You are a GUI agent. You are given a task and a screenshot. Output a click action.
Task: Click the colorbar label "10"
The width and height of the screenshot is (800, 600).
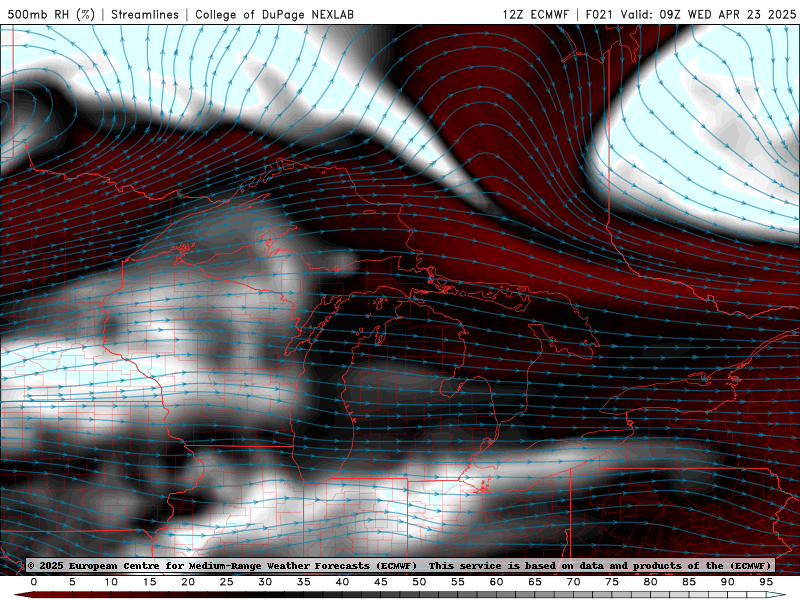pyautogui.click(x=111, y=582)
